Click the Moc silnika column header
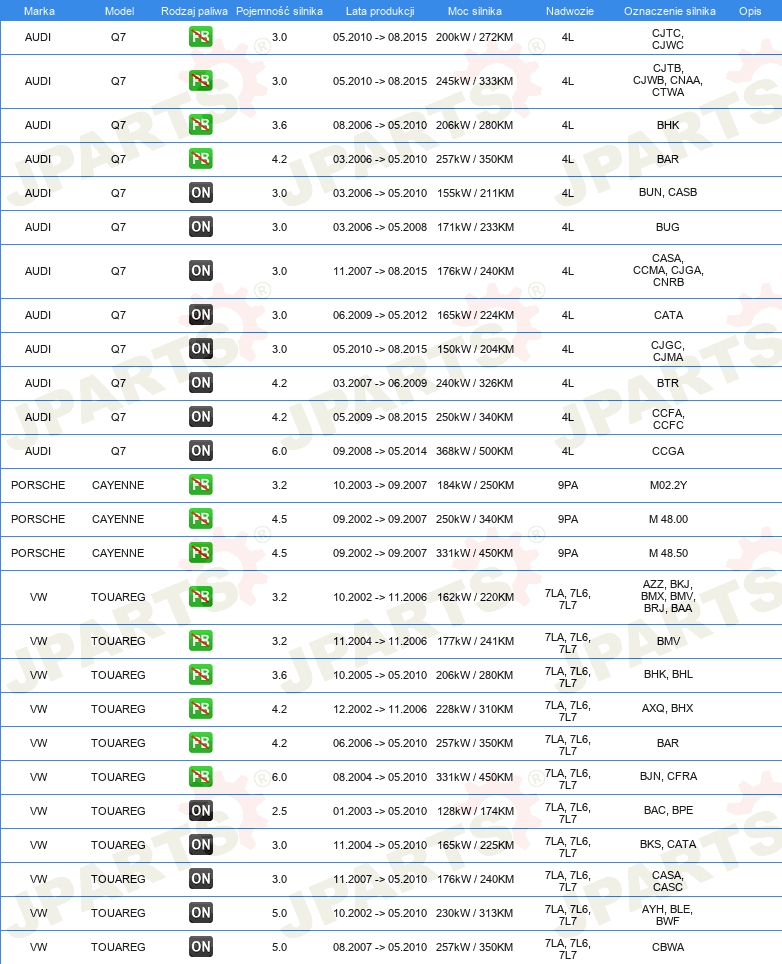The height and width of the screenshot is (964, 782). (475, 11)
